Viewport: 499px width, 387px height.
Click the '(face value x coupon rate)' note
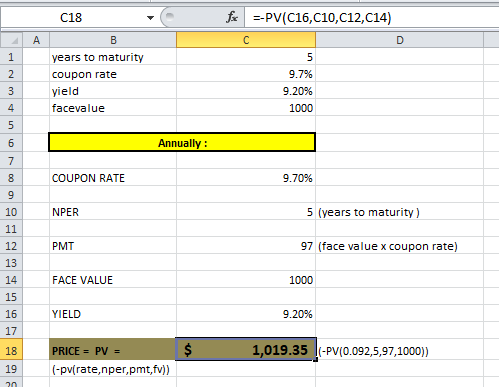click(400, 246)
